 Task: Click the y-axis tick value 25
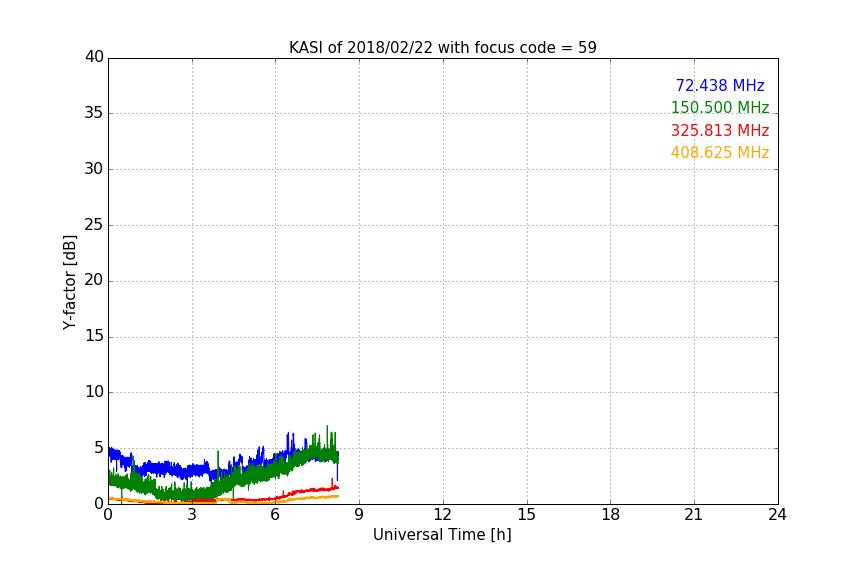click(94, 225)
